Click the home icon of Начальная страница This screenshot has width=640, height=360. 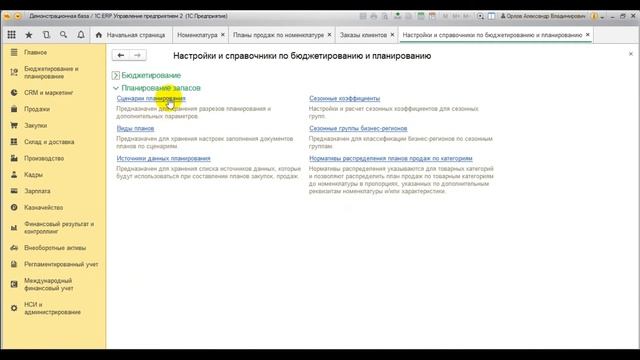[98, 35]
